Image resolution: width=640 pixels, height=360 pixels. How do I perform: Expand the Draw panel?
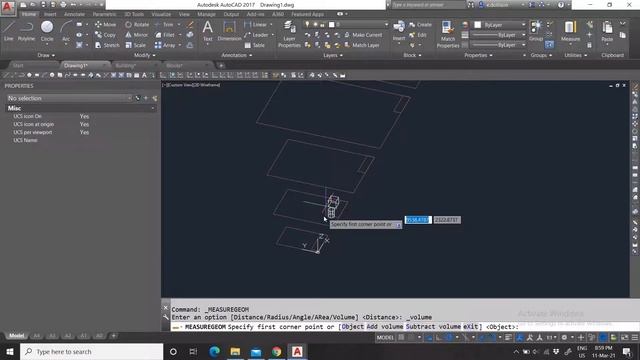tap(46, 55)
